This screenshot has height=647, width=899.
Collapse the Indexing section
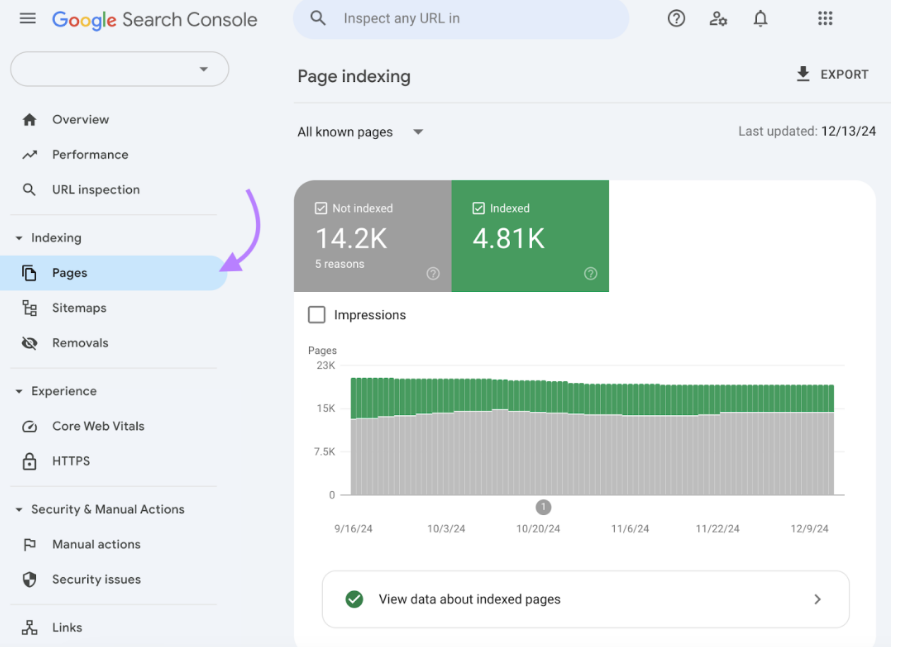coord(19,238)
